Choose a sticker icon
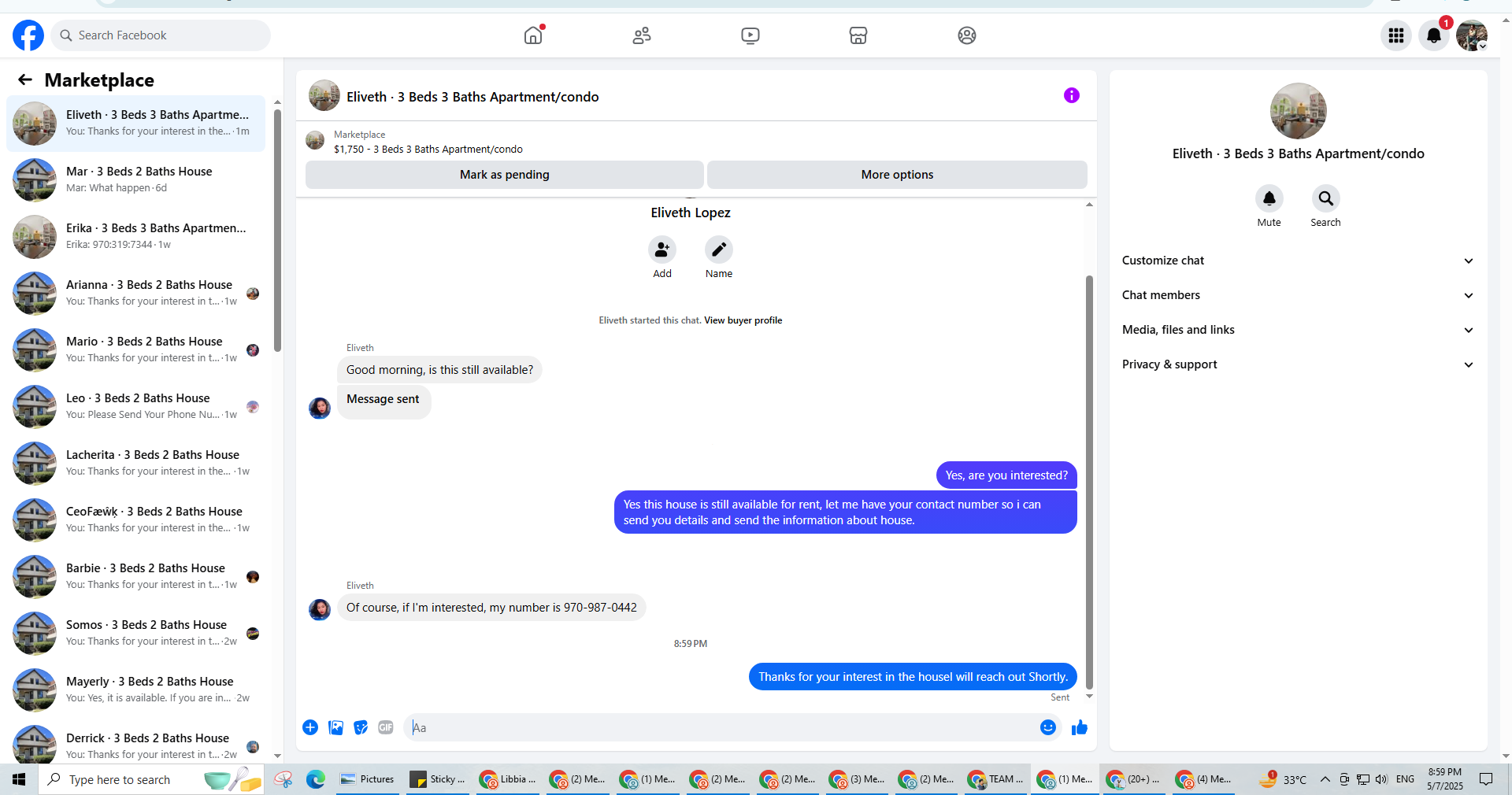 pos(361,727)
